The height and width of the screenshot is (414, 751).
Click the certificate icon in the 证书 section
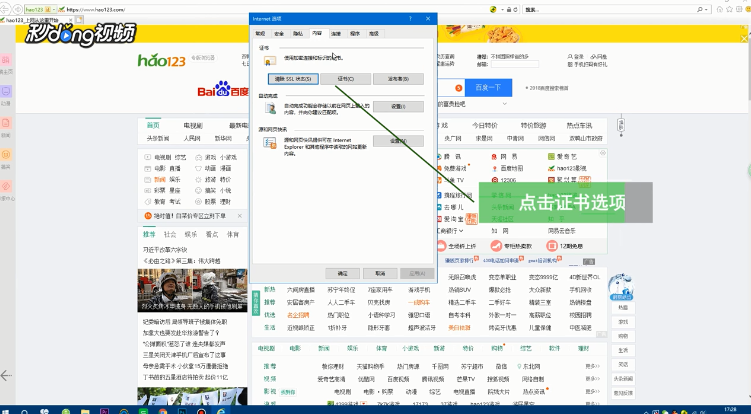[x=270, y=60]
